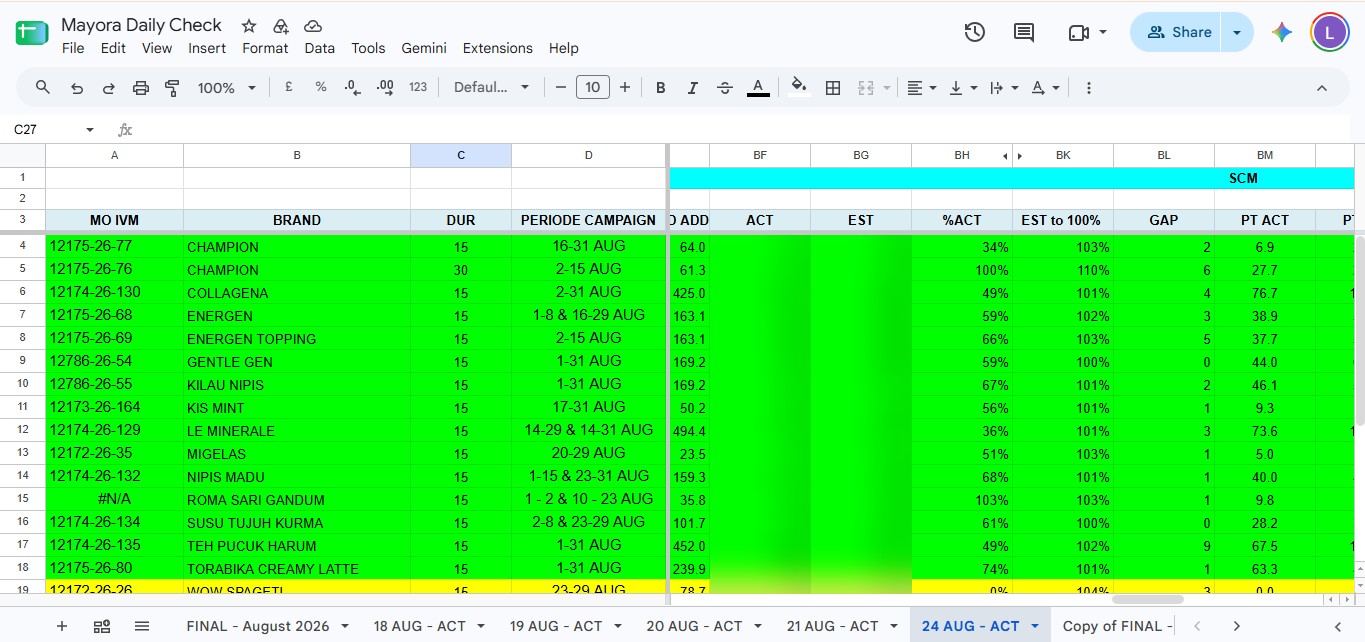
Task: Go to Sheets home icon
Action: point(32,33)
